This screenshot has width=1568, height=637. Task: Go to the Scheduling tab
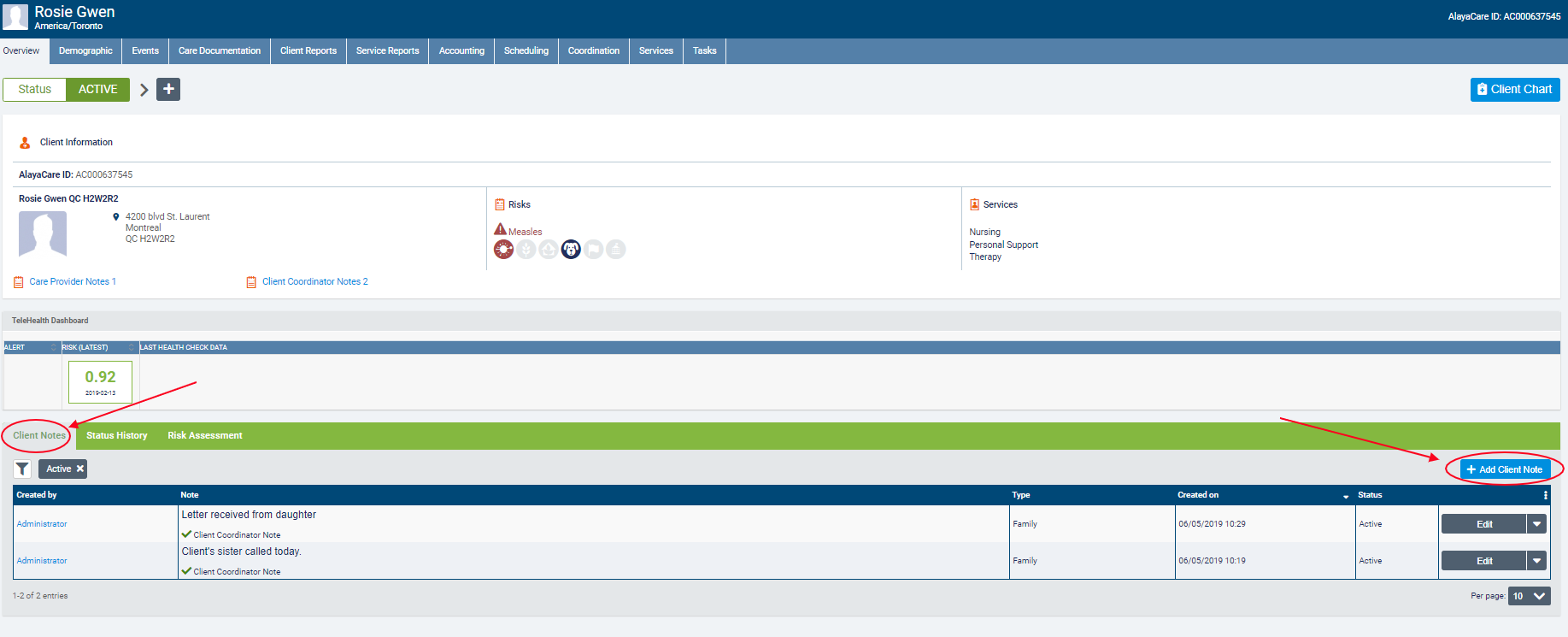pos(526,50)
